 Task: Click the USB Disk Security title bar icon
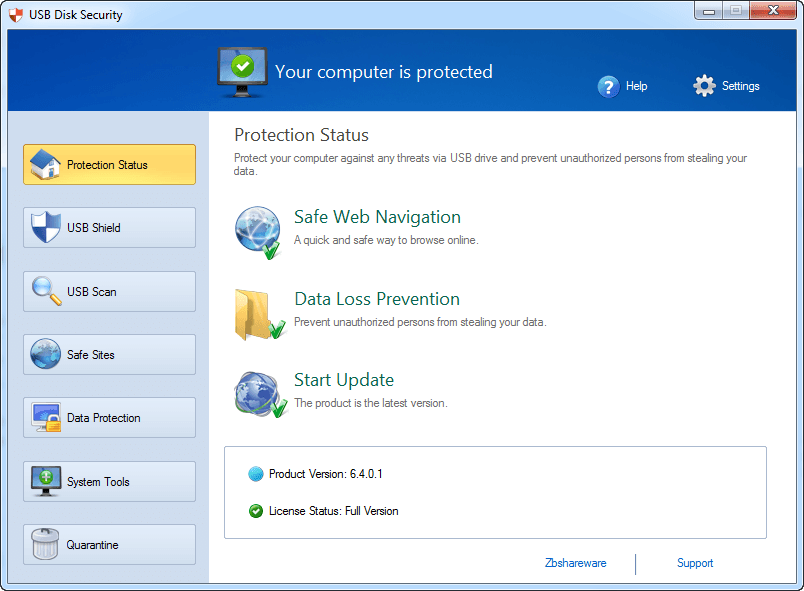point(16,15)
